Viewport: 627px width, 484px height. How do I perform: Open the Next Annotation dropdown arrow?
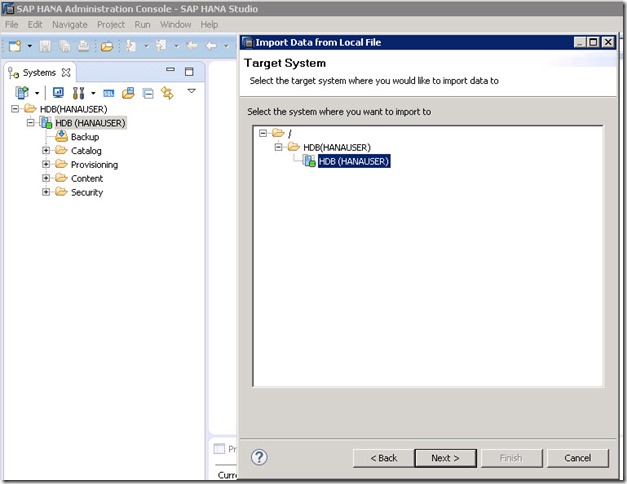(x=146, y=46)
